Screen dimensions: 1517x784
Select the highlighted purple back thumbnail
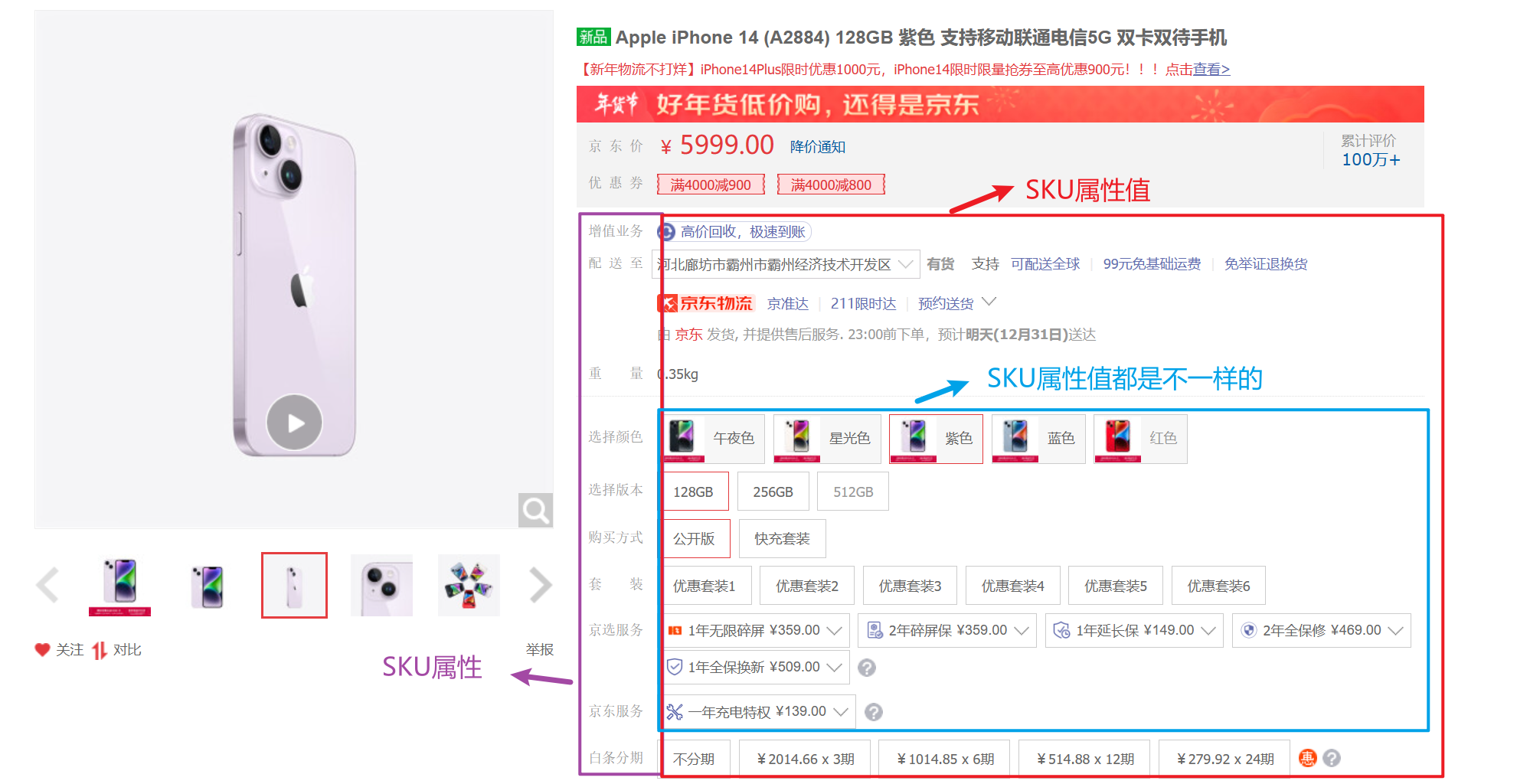[294, 586]
